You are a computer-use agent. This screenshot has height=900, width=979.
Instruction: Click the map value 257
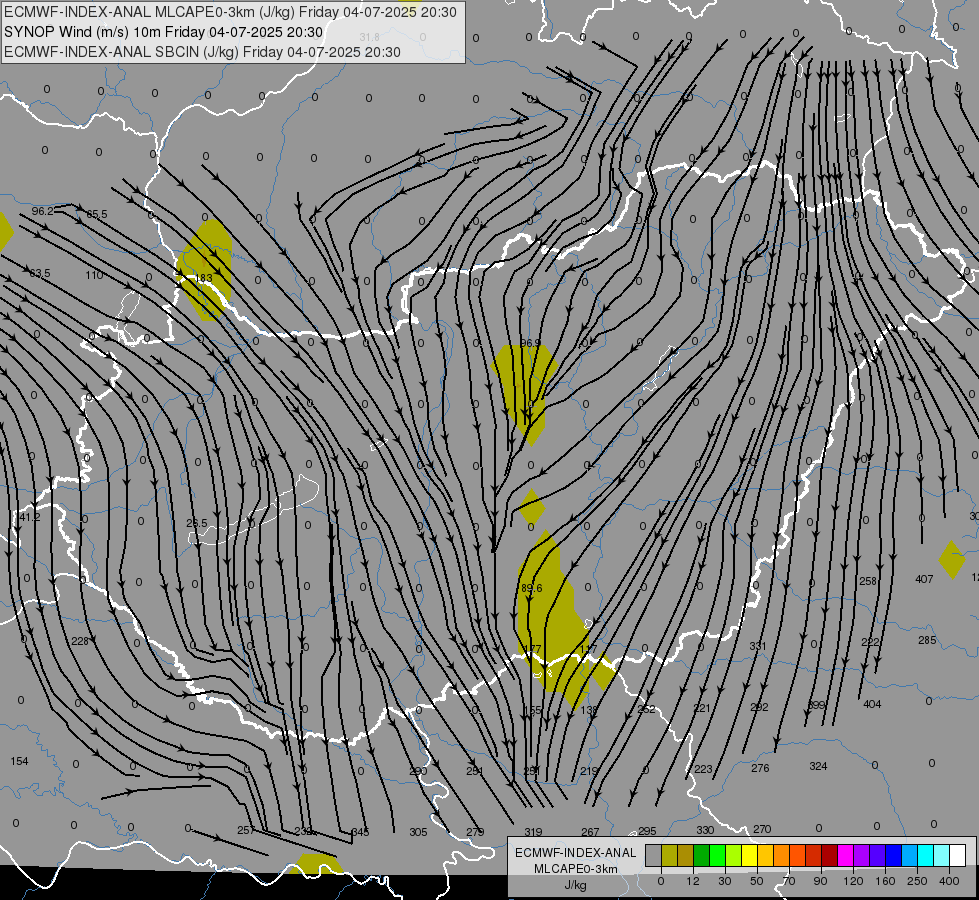pyautogui.click(x=246, y=830)
